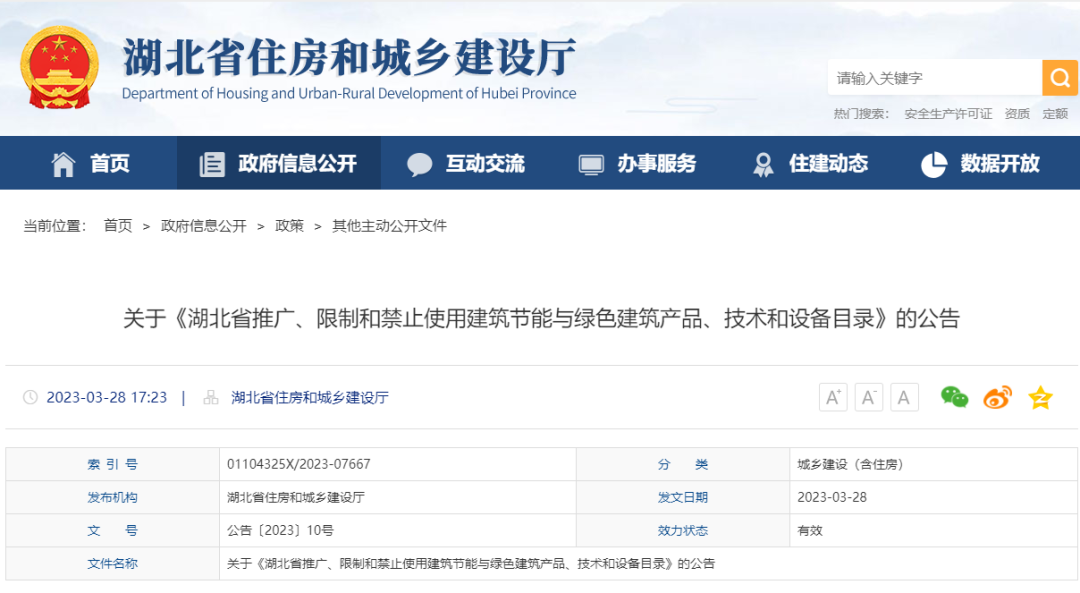Click the orange search magnifier icon
Image resolution: width=1080 pixels, height=593 pixels.
[x=1060, y=77]
